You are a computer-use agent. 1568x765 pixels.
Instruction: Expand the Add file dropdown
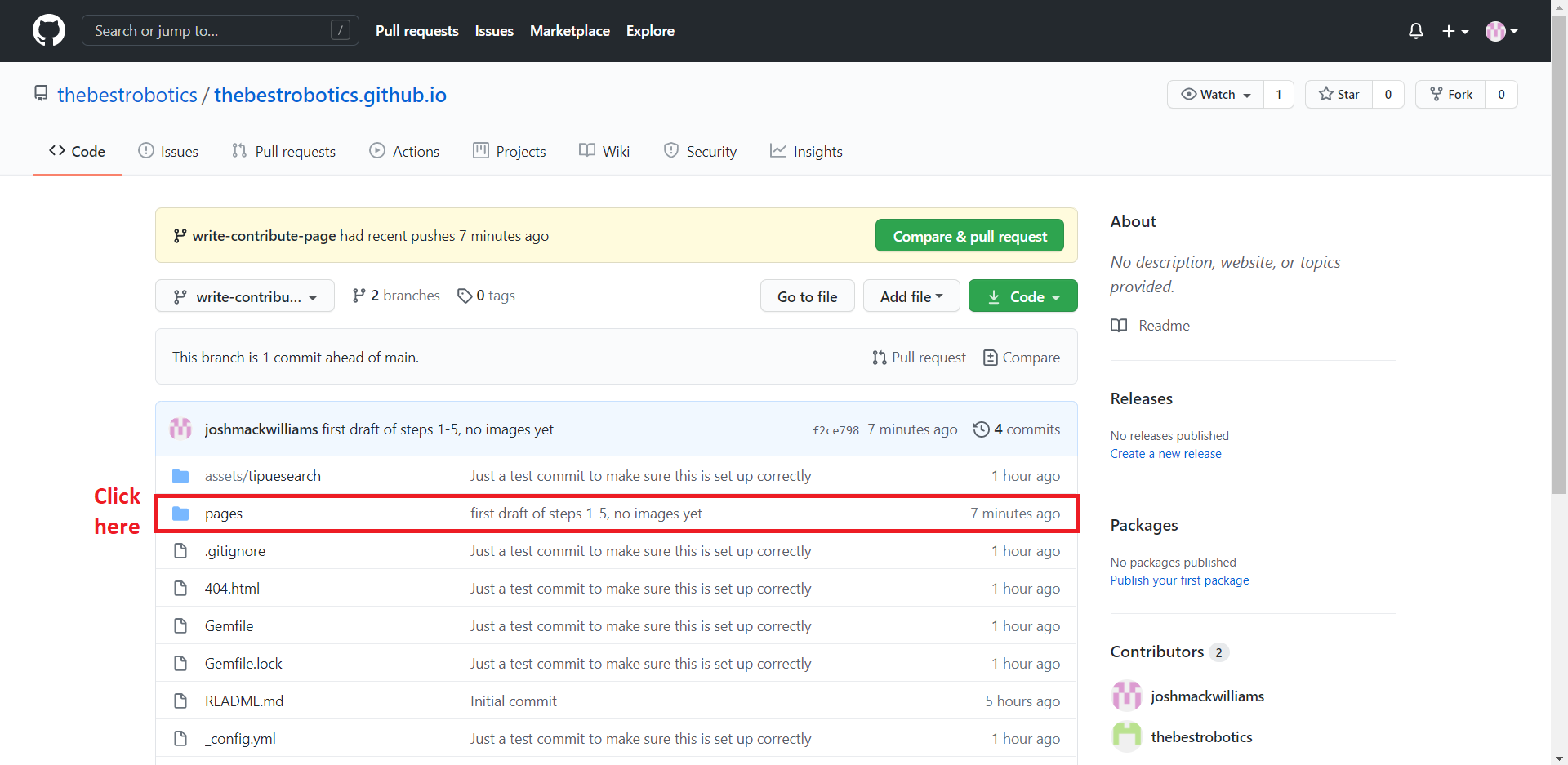click(911, 296)
